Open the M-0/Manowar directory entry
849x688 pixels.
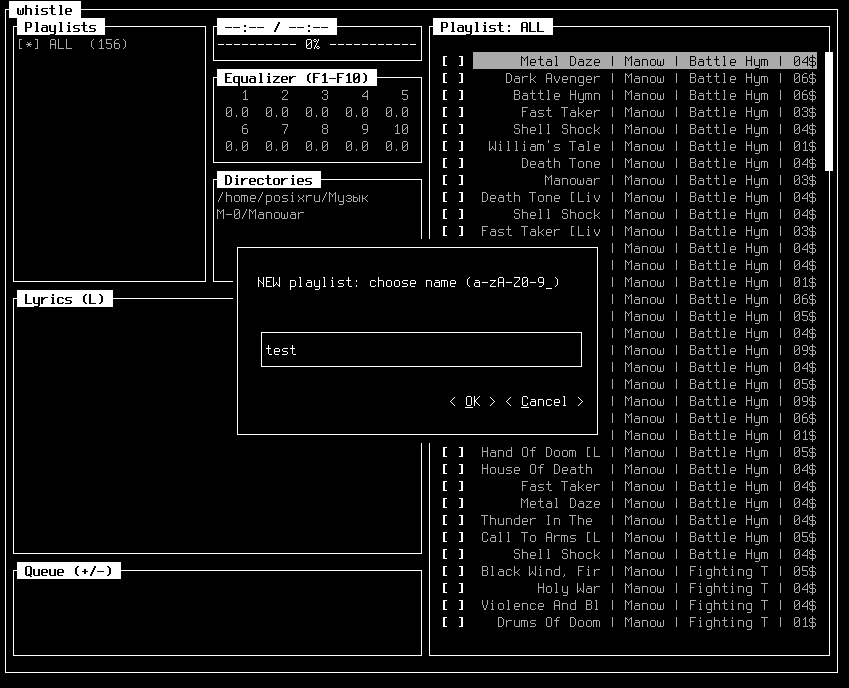[x=260, y=214]
